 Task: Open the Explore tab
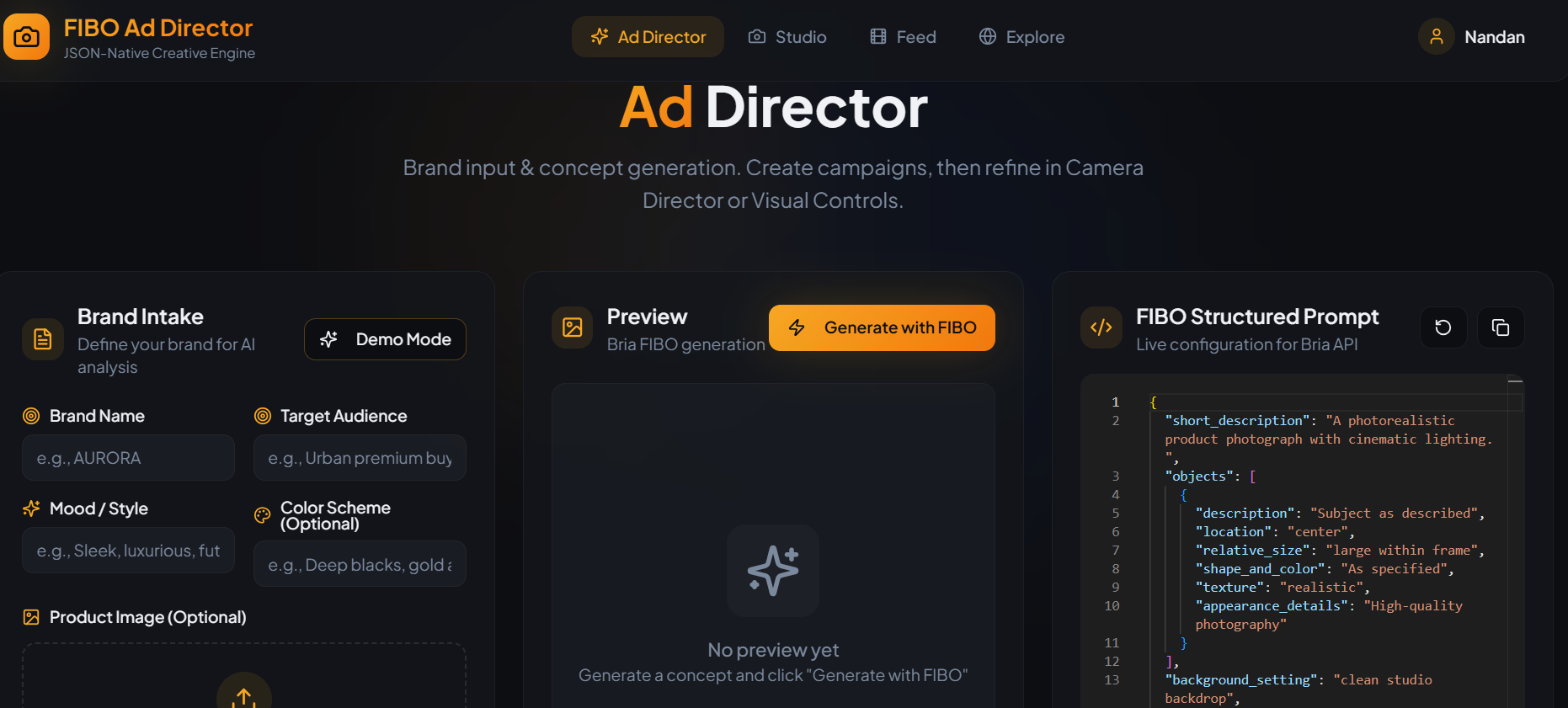[1021, 37]
